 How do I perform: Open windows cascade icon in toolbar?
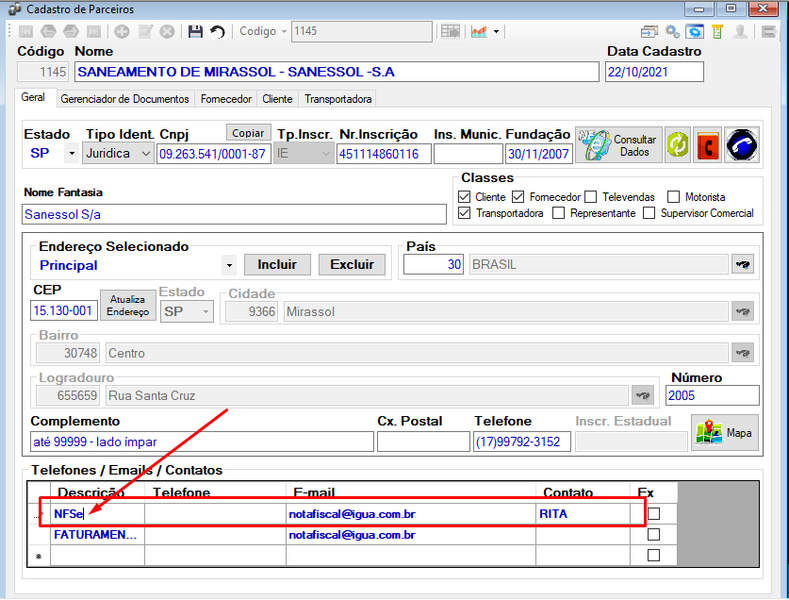tap(649, 32)
